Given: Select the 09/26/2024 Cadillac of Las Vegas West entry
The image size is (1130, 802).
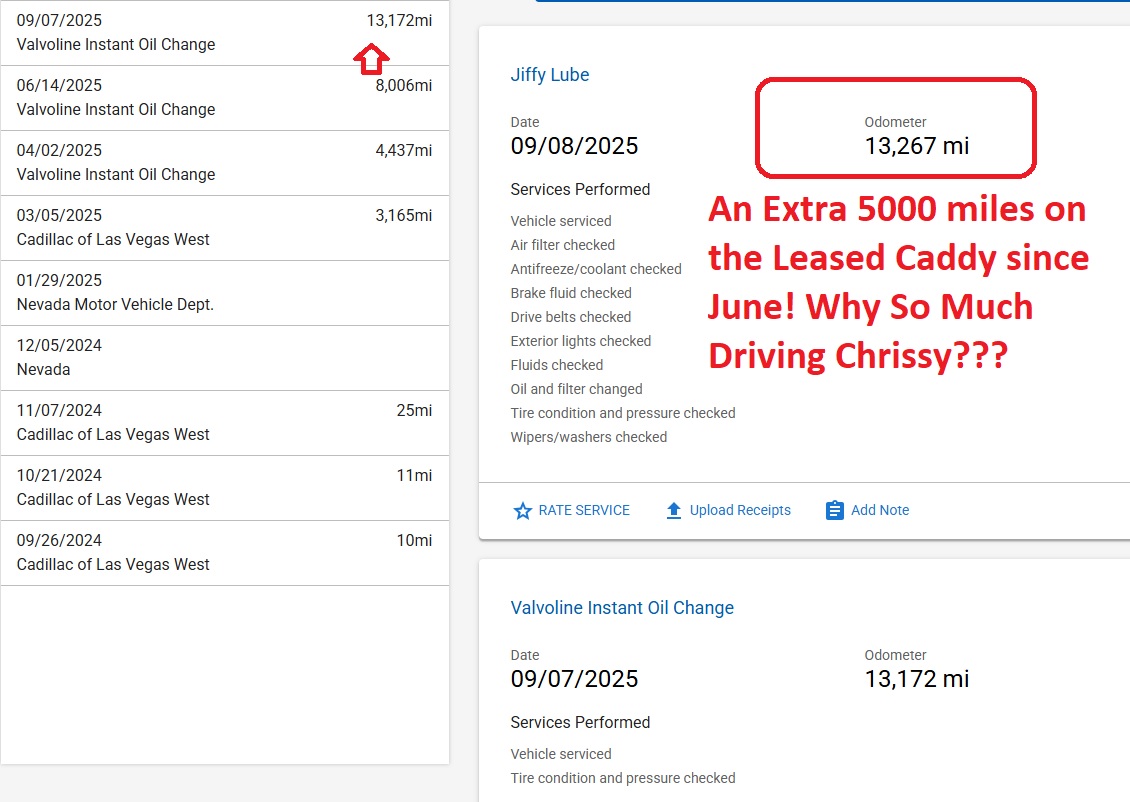Looking at the screenshot, I should (225, 553).
